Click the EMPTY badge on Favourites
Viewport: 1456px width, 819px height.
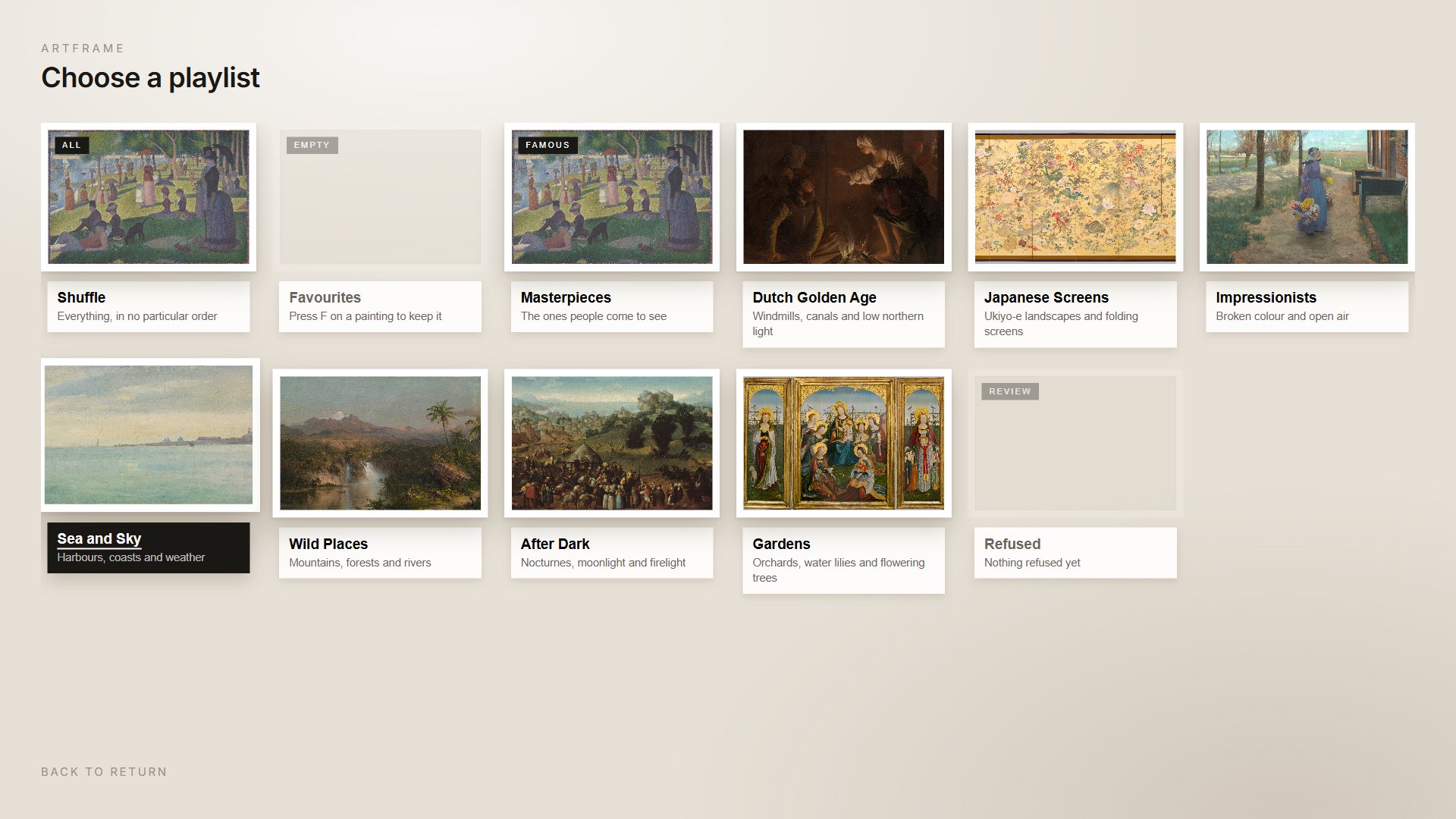coord(312,145)
